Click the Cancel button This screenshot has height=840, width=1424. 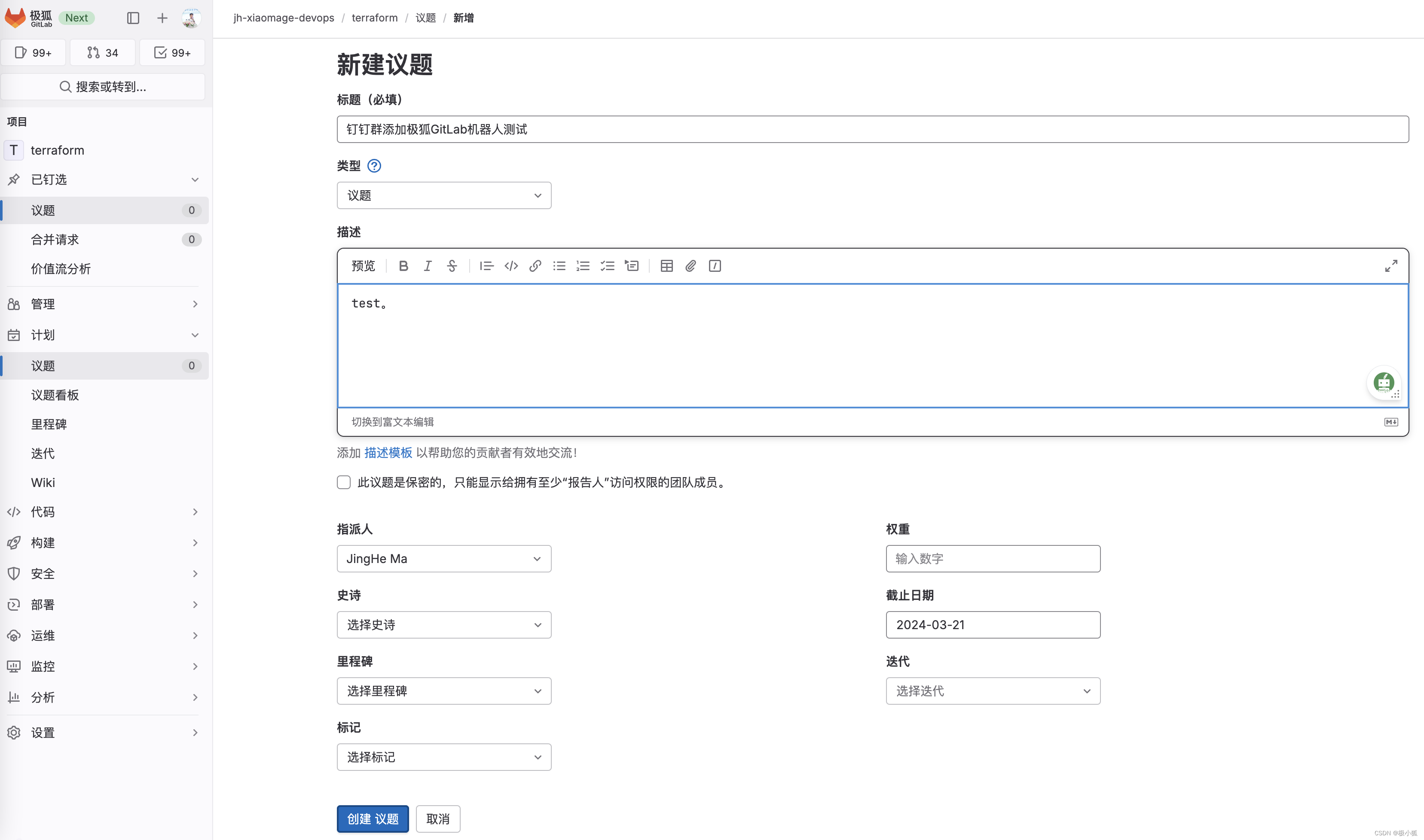tap(438, 819)
